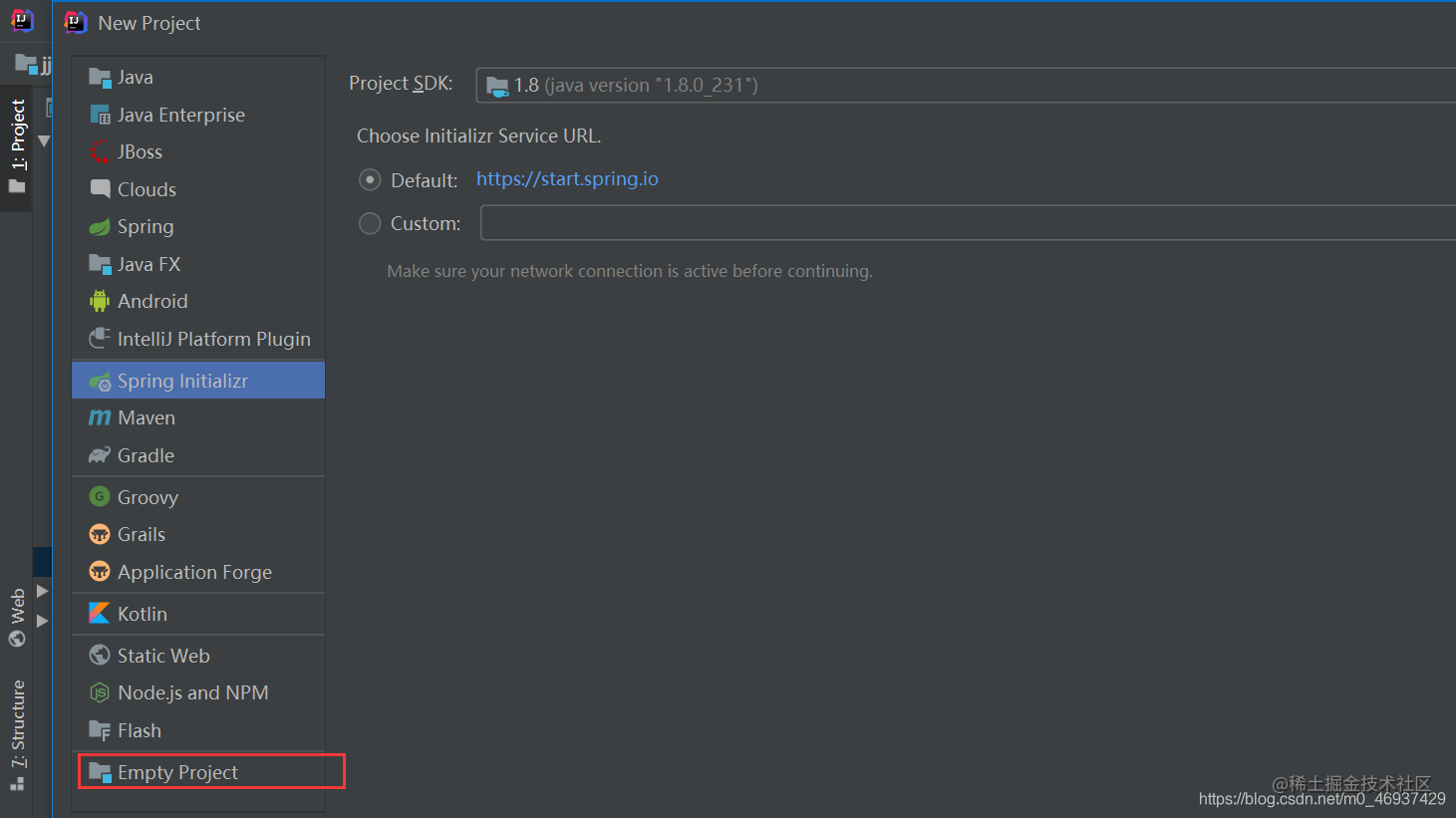Click the IntelliJ IDEA taskbar icon

[21, 19]
